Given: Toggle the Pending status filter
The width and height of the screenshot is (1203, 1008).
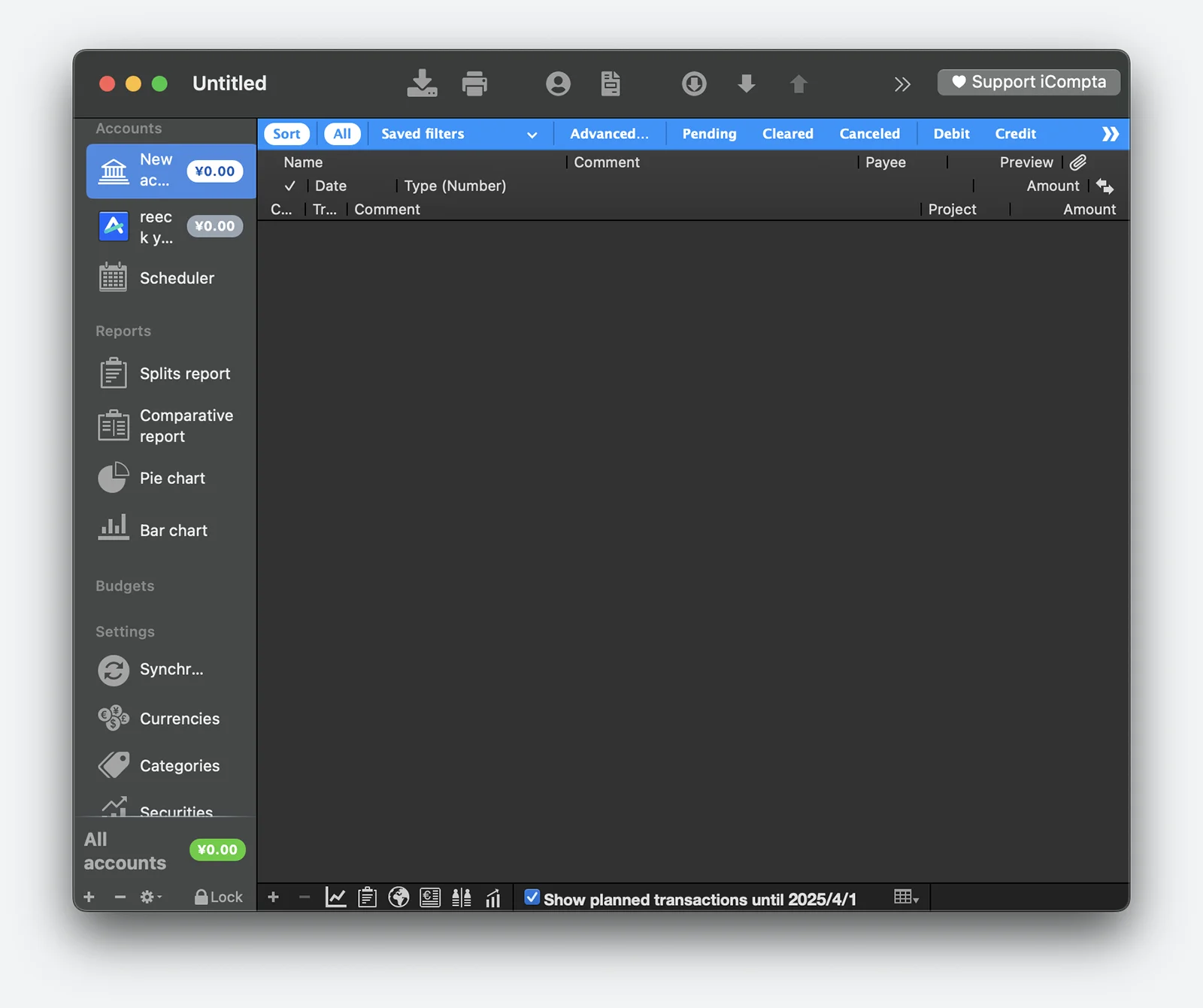Looking at the screenshot, I should point(709,134).
